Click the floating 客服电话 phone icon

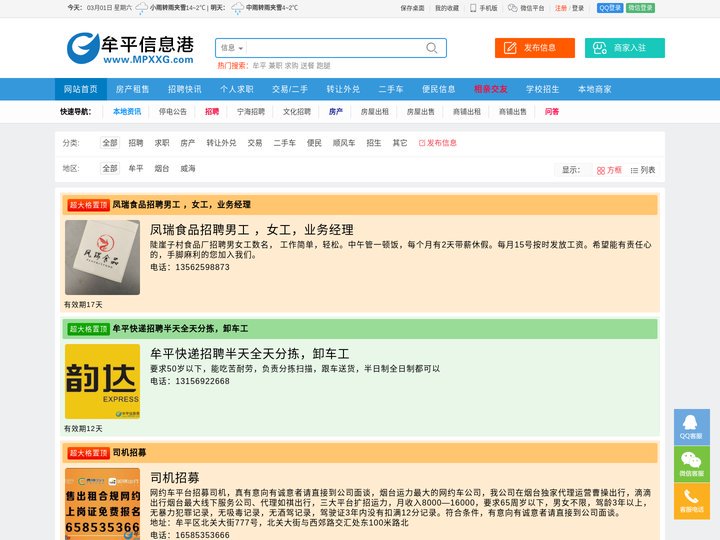[692, 501]
